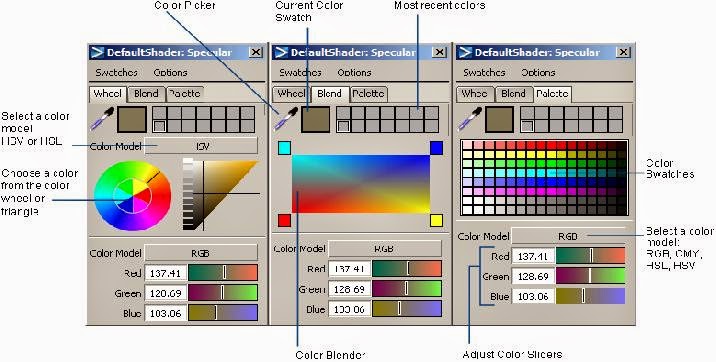This screenshot has height=362, width=716.
Task: Click the Red slider in the Palette panel
Action: [590, 256]
